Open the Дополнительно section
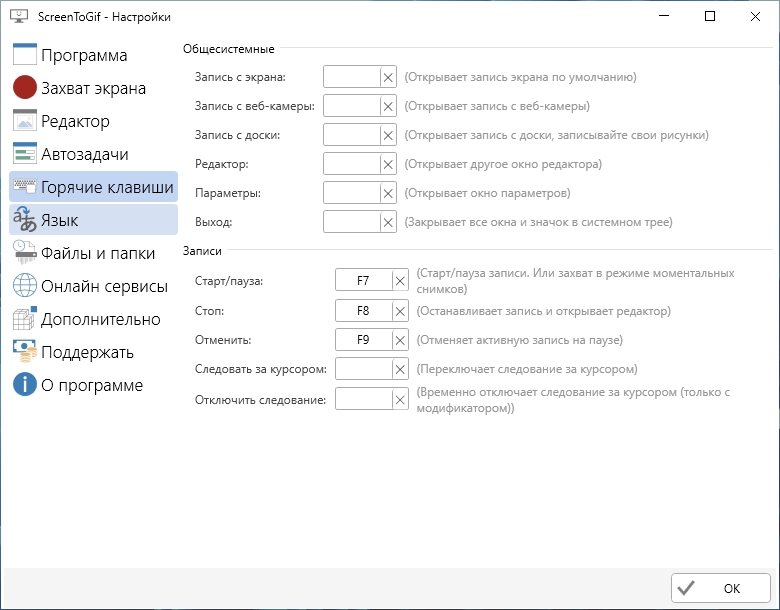 point(93,318)
